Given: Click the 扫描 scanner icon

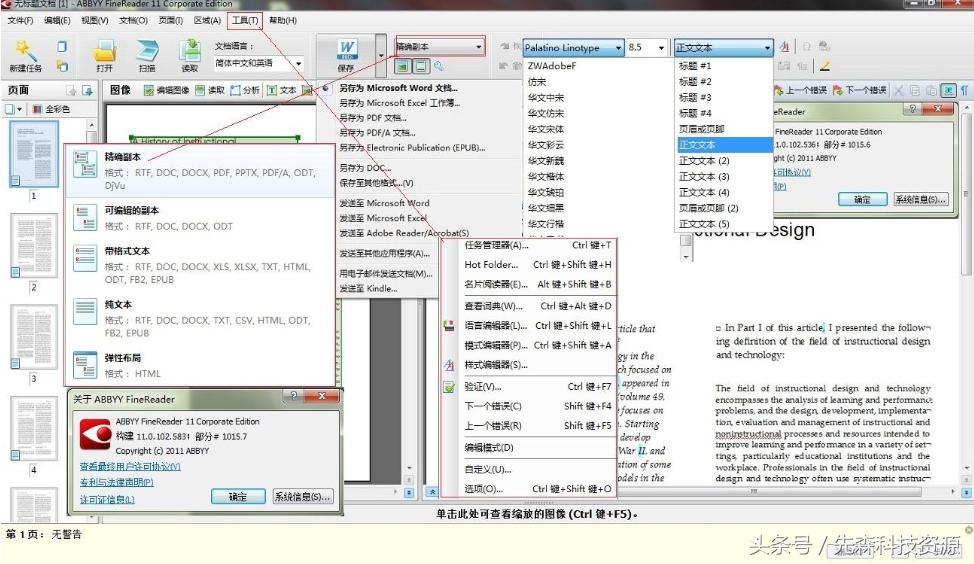Looking at the screenshot, I should tap(147, 51).
